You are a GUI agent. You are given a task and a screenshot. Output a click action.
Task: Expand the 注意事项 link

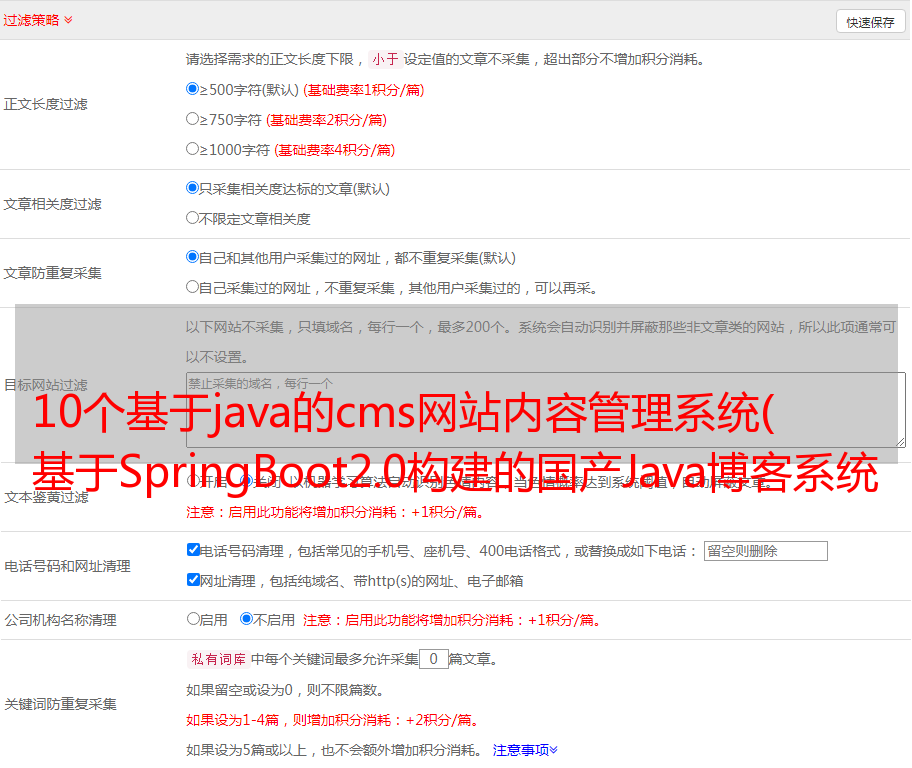(x=525, y=750)
